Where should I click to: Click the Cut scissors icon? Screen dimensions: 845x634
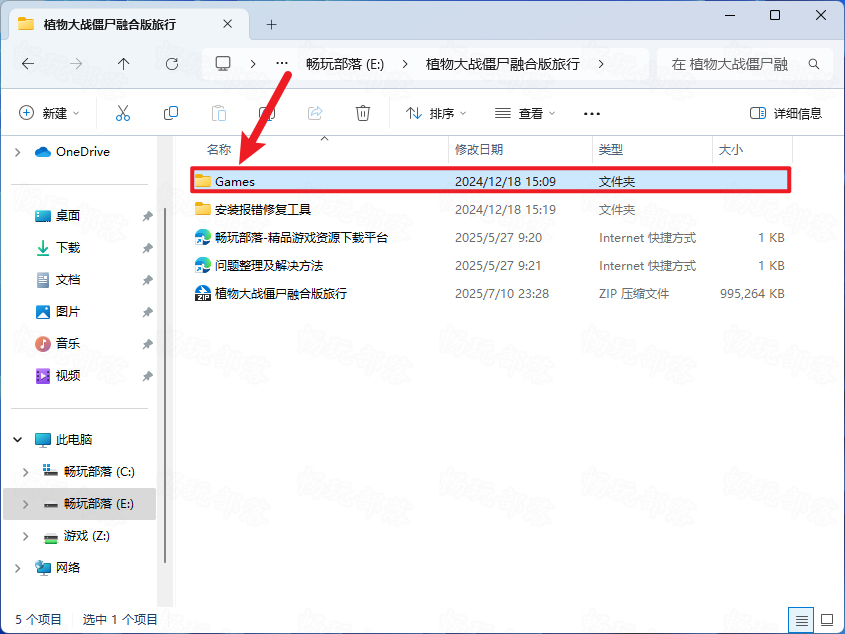click(123, 113)
